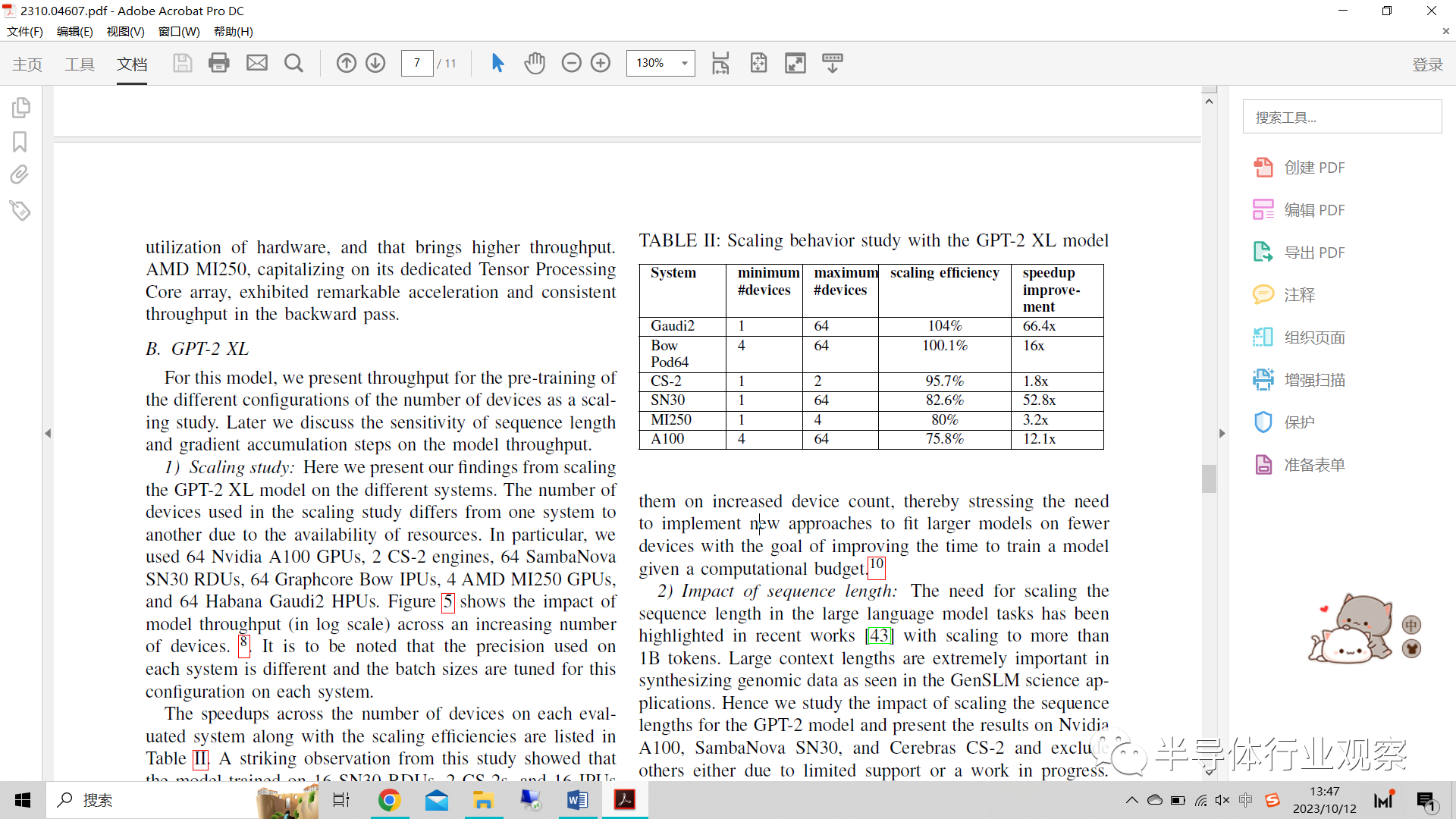
Task: Open 编辑(E) menu
Action: [x=75, y=32]
